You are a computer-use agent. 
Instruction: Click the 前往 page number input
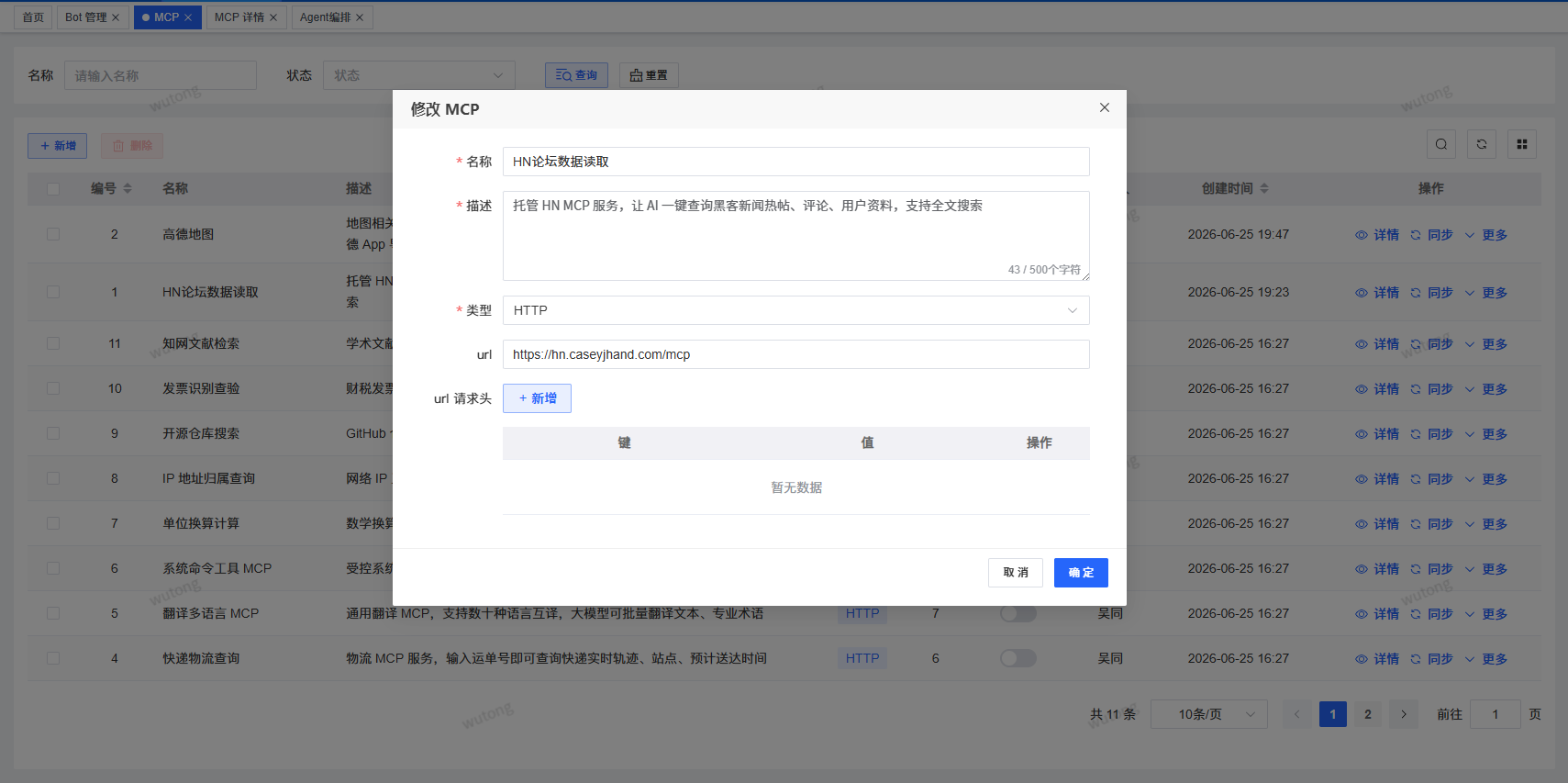point(1496,714)
